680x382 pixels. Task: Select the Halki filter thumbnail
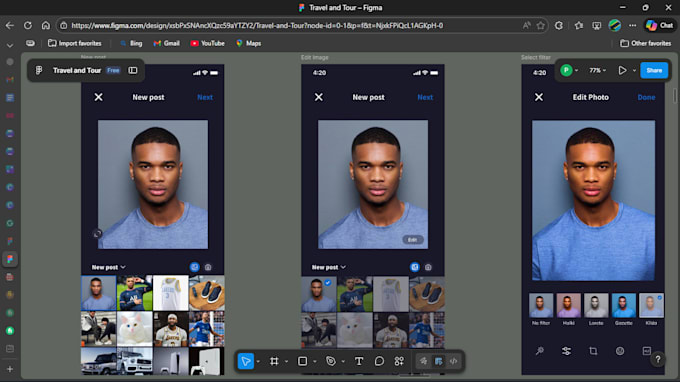(x=569, y=306)
